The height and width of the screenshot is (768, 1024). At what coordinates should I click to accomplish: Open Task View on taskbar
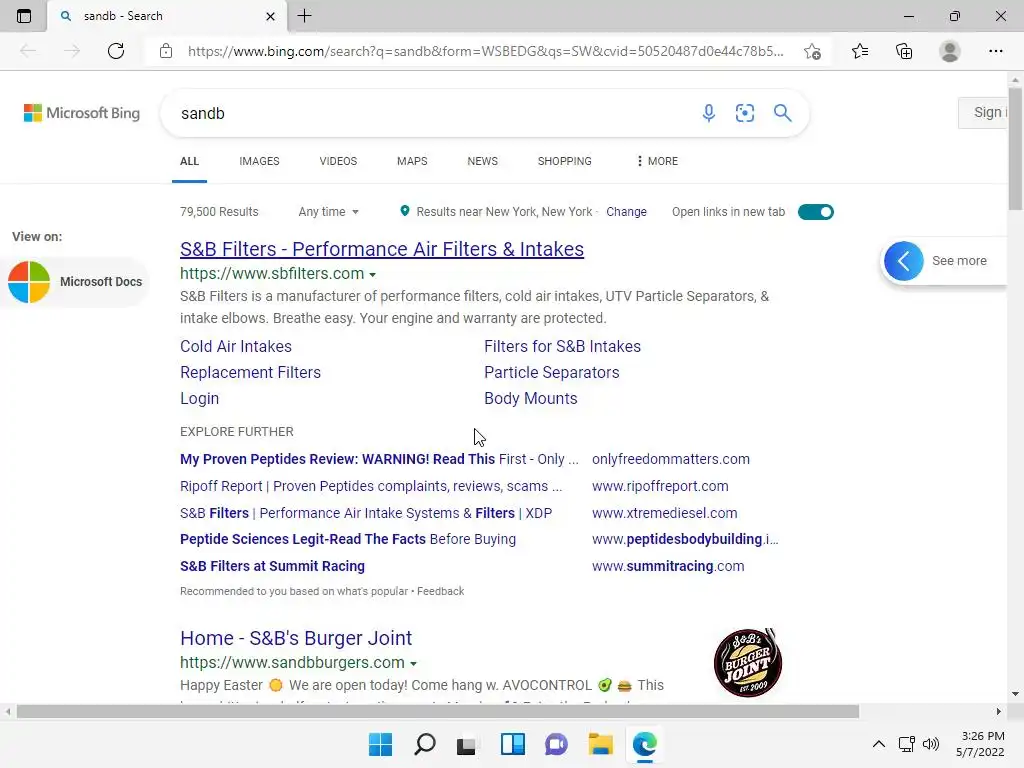pyautogui.click(x=466, y=744)
